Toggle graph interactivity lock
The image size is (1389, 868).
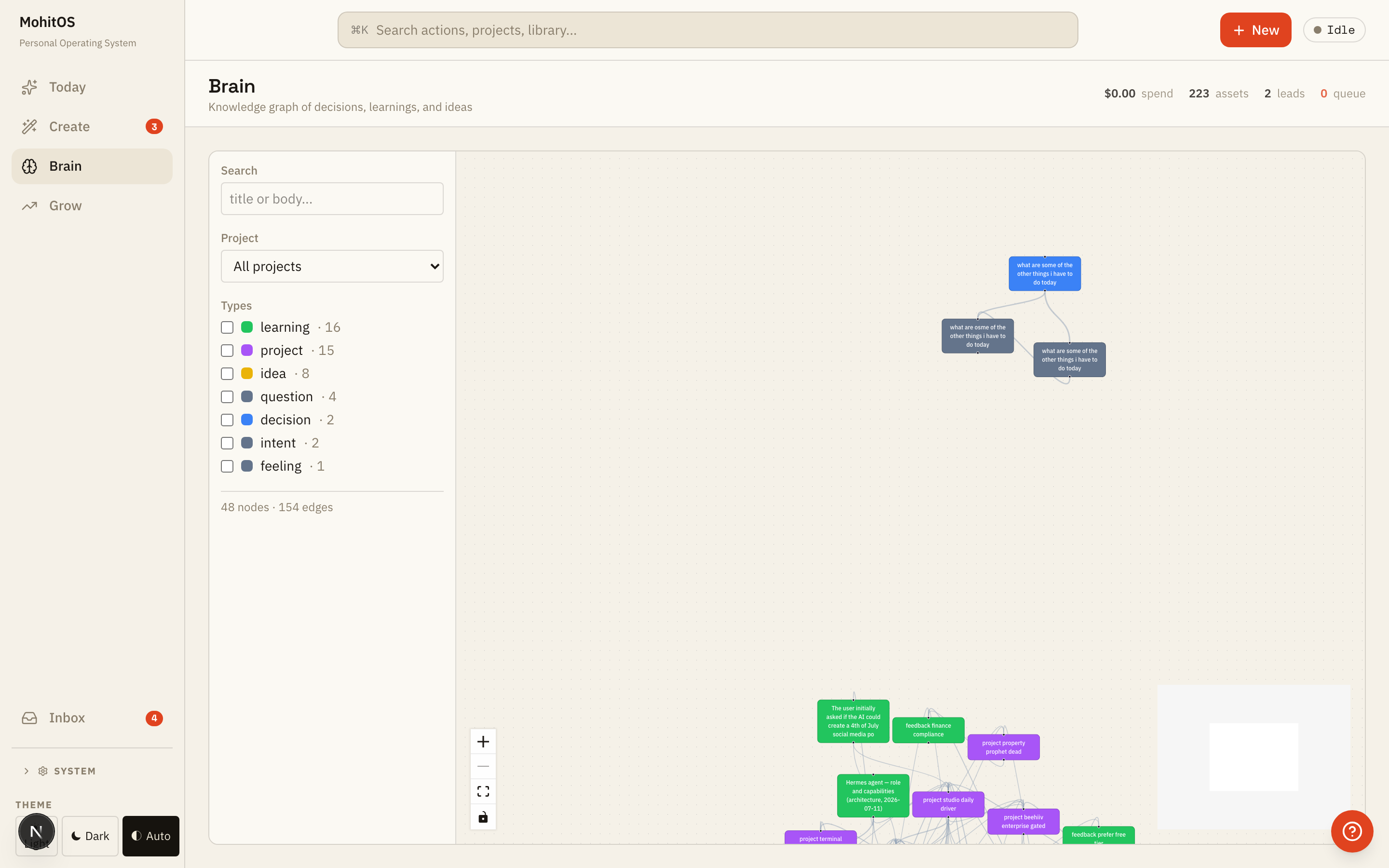(483, 817)
